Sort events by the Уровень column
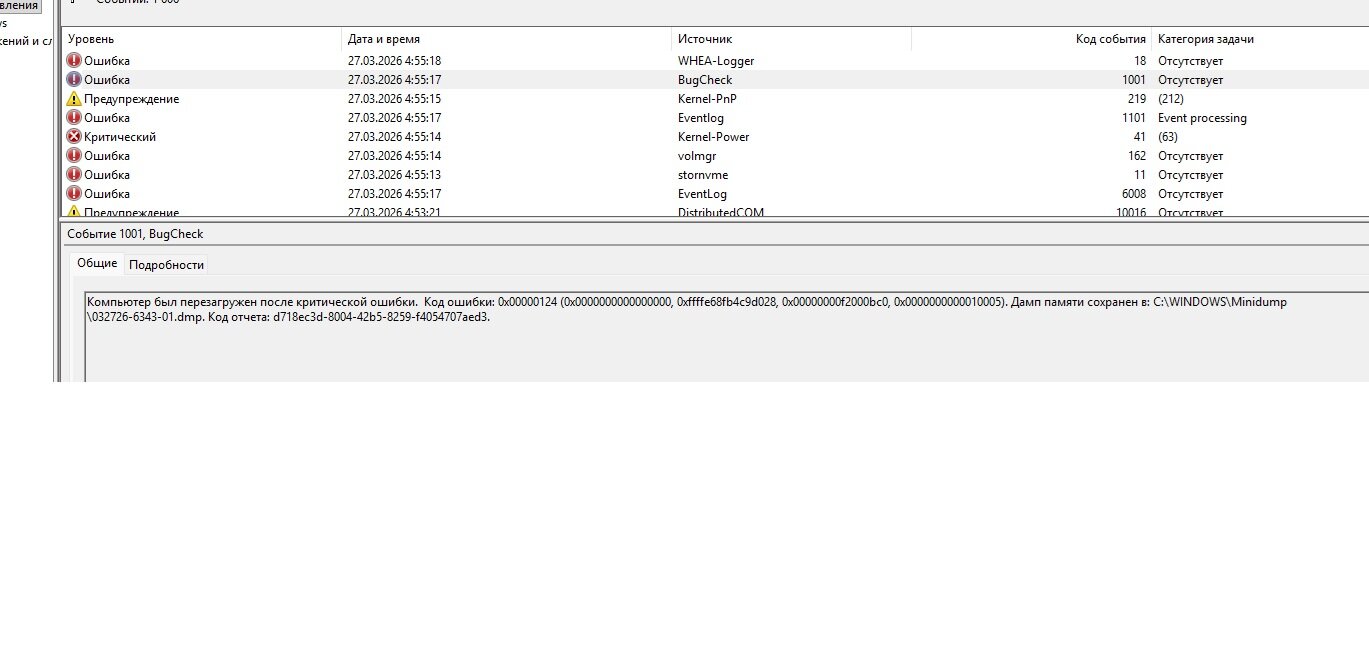This screenshot has height=648, width=1369. click(x=200, y=39)
